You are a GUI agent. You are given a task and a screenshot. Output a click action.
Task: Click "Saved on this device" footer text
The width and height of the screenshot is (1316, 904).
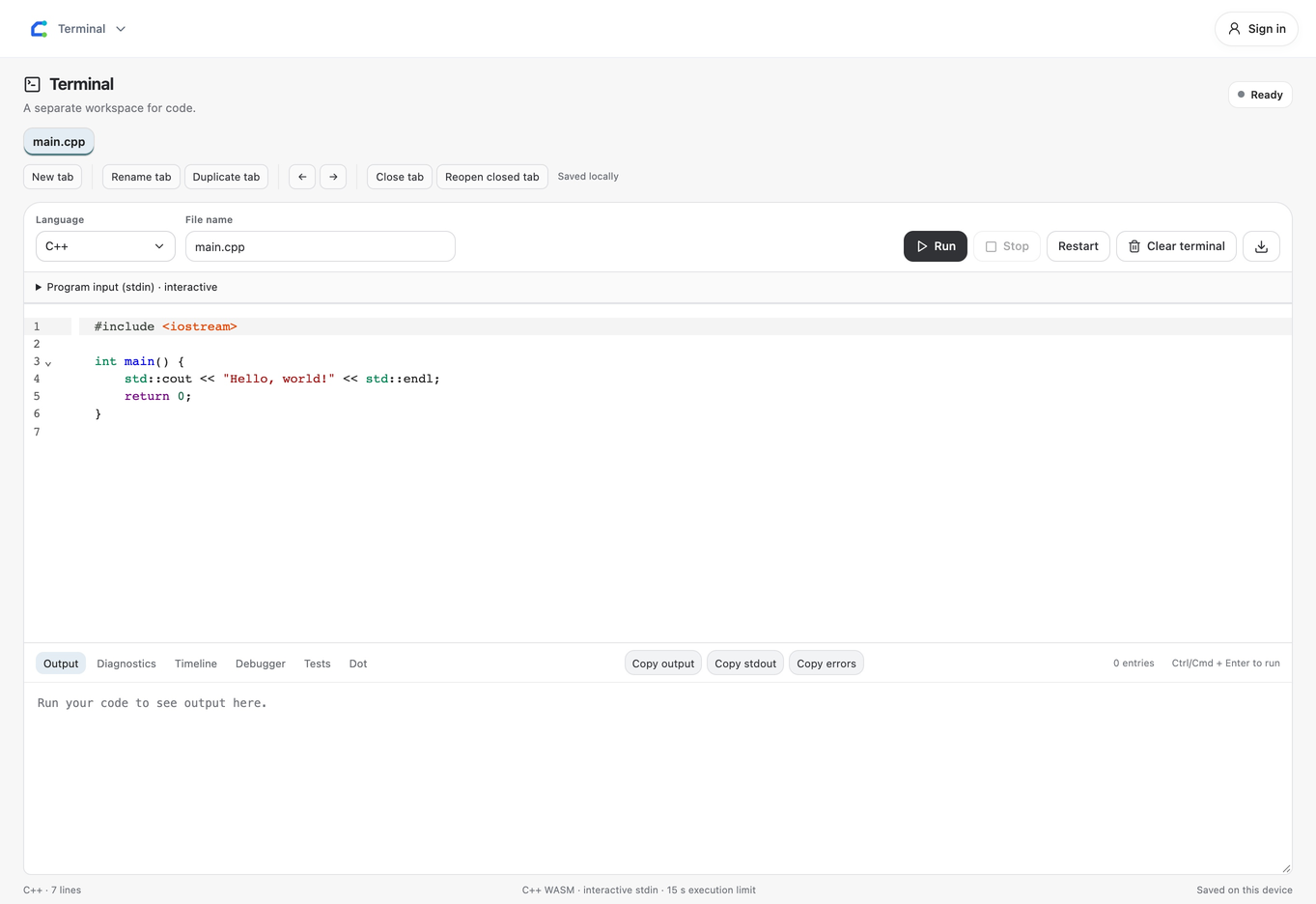pos(1244,890)
